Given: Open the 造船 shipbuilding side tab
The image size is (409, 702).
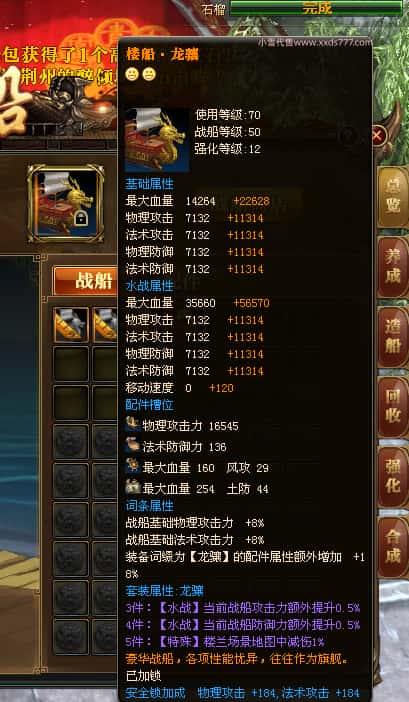Looking at the screenshot, I should [392, 337].
